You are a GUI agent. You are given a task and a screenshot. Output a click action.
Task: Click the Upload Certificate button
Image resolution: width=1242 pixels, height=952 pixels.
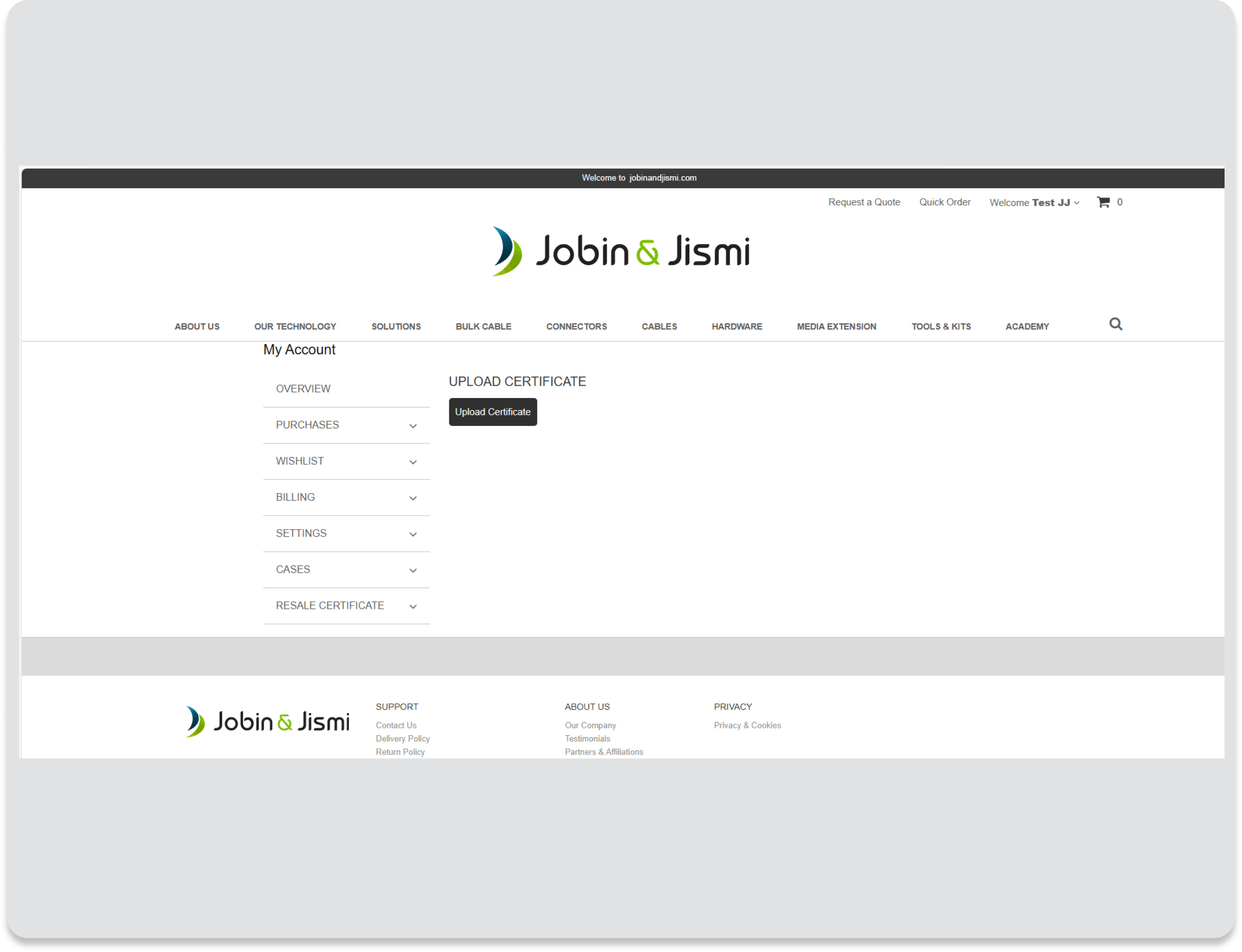point(492,412)
